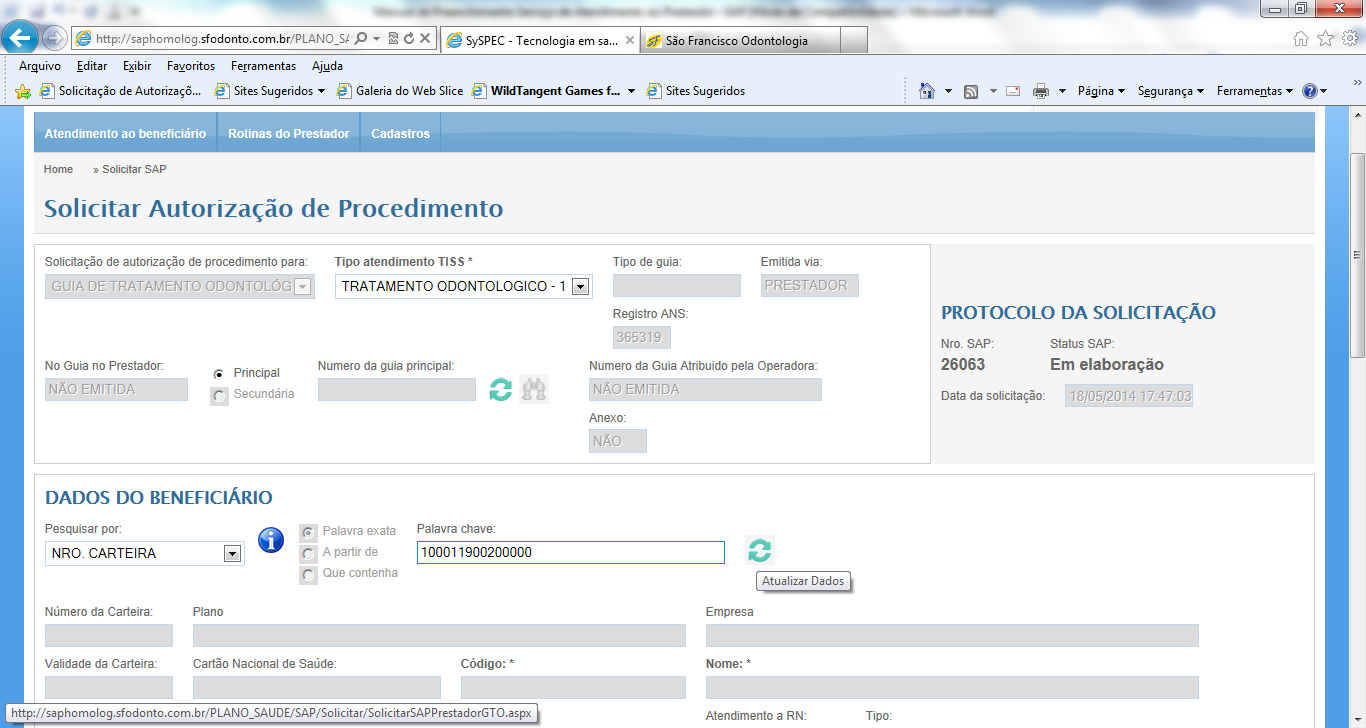Click the compatibility view icon in address bar
The image size is (1366, 728).
(x=393, y=39)
